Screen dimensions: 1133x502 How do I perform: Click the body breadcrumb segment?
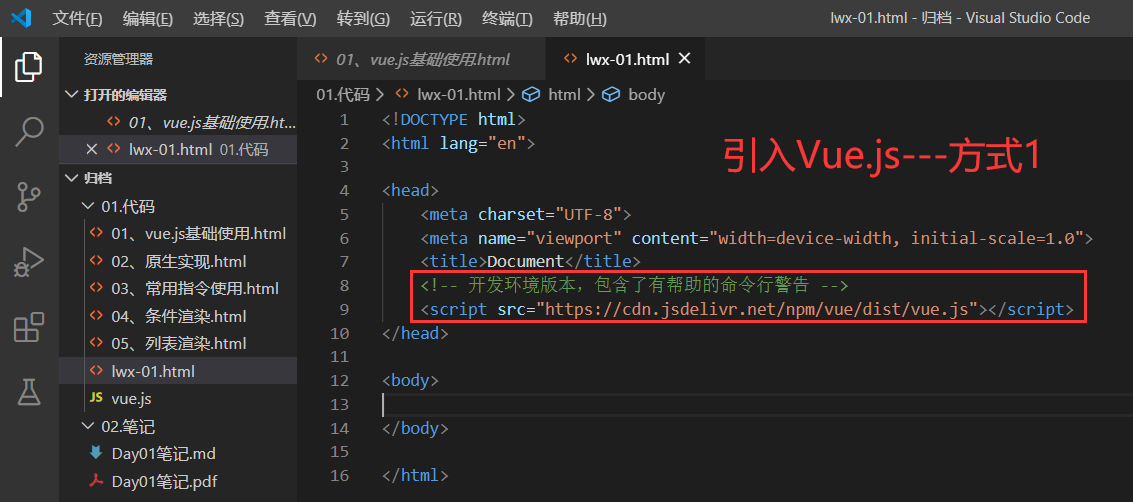[x=647, y=95]
